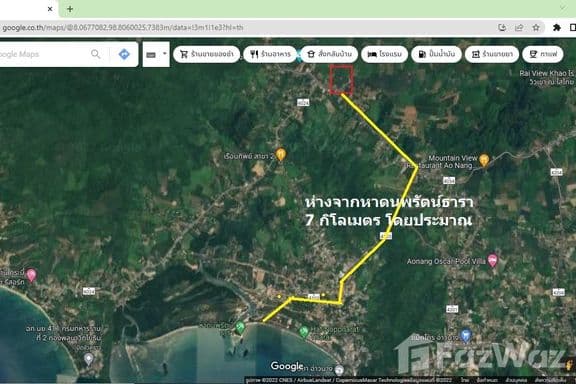Click the Google logo at map bottom
The image size is (576, 384).
tap(287, 366)
